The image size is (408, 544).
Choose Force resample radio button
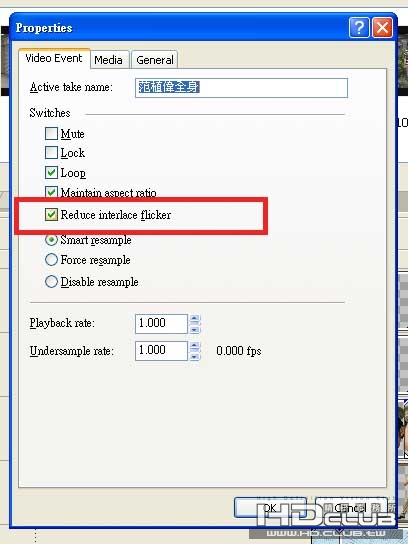point(51,260)
